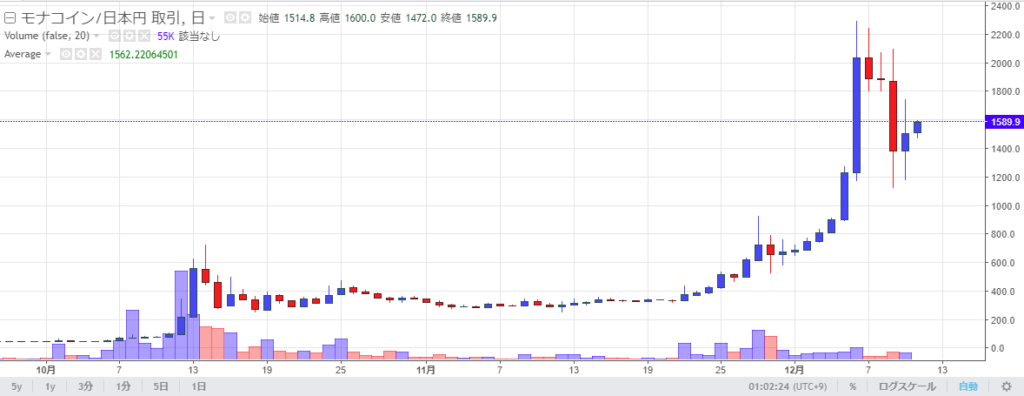Select the 1日 time range

[199, 387]
